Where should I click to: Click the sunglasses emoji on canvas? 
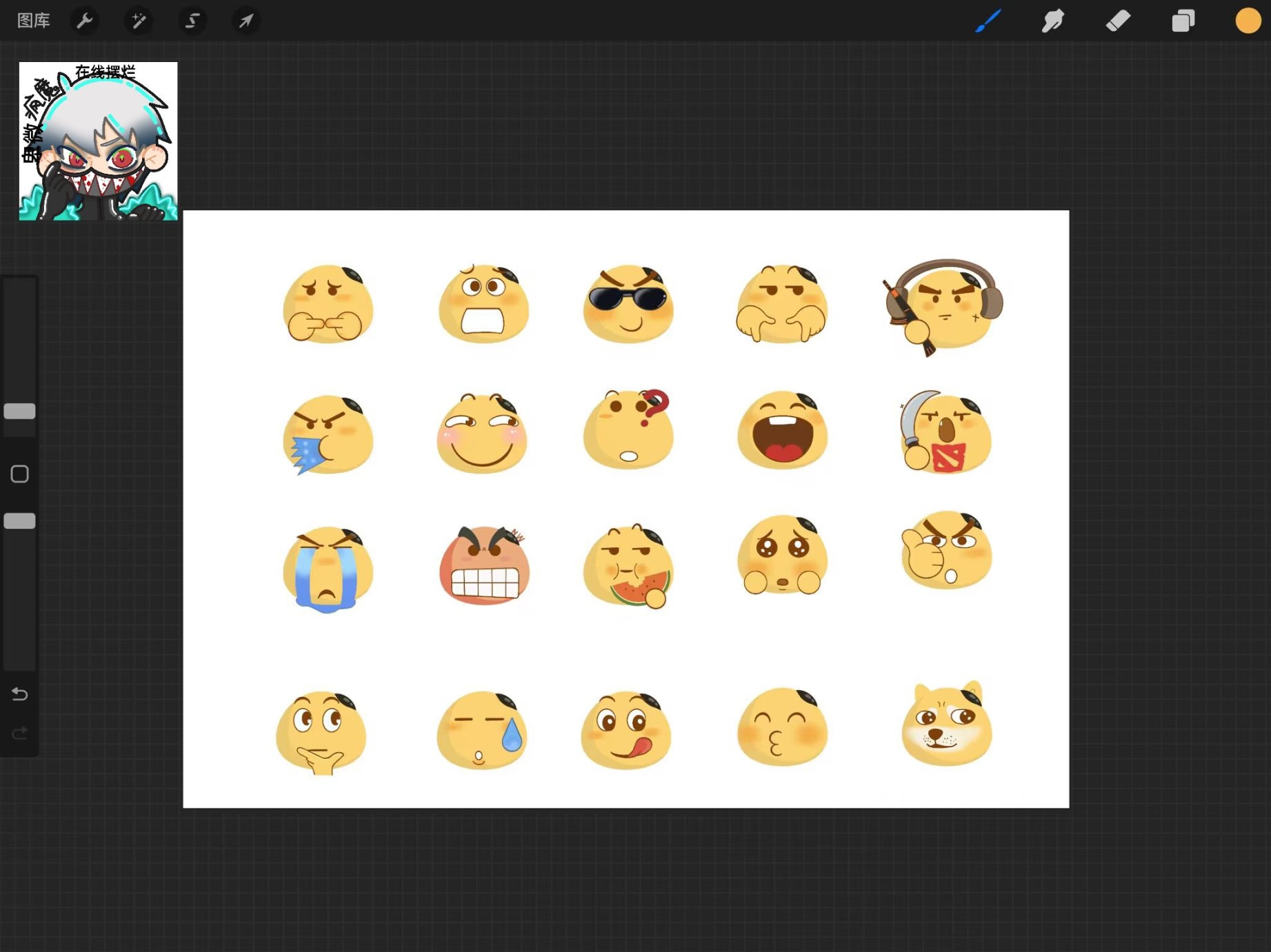[x=628, y=303]
